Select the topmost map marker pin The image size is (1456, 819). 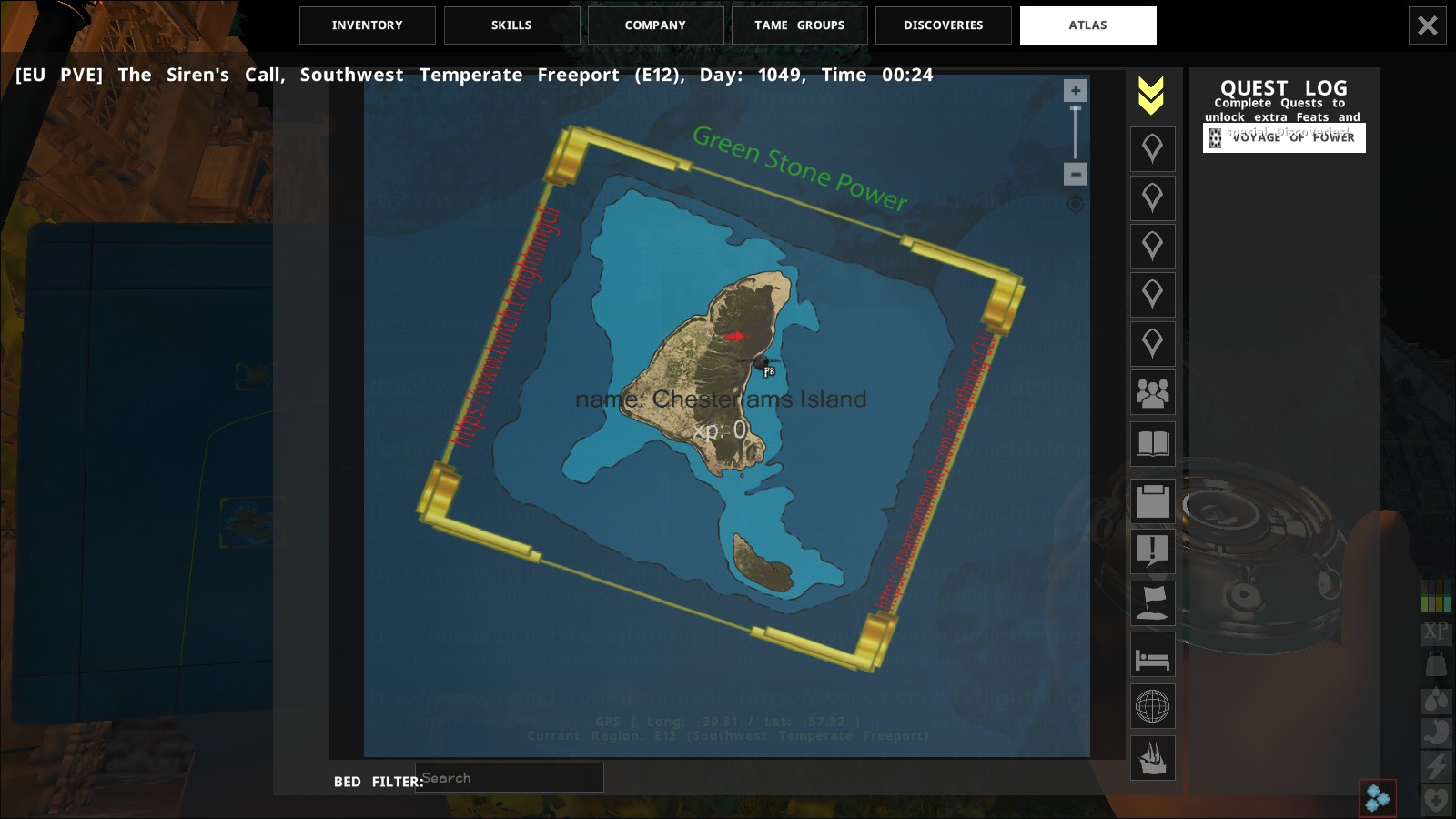pos(1153,149)
